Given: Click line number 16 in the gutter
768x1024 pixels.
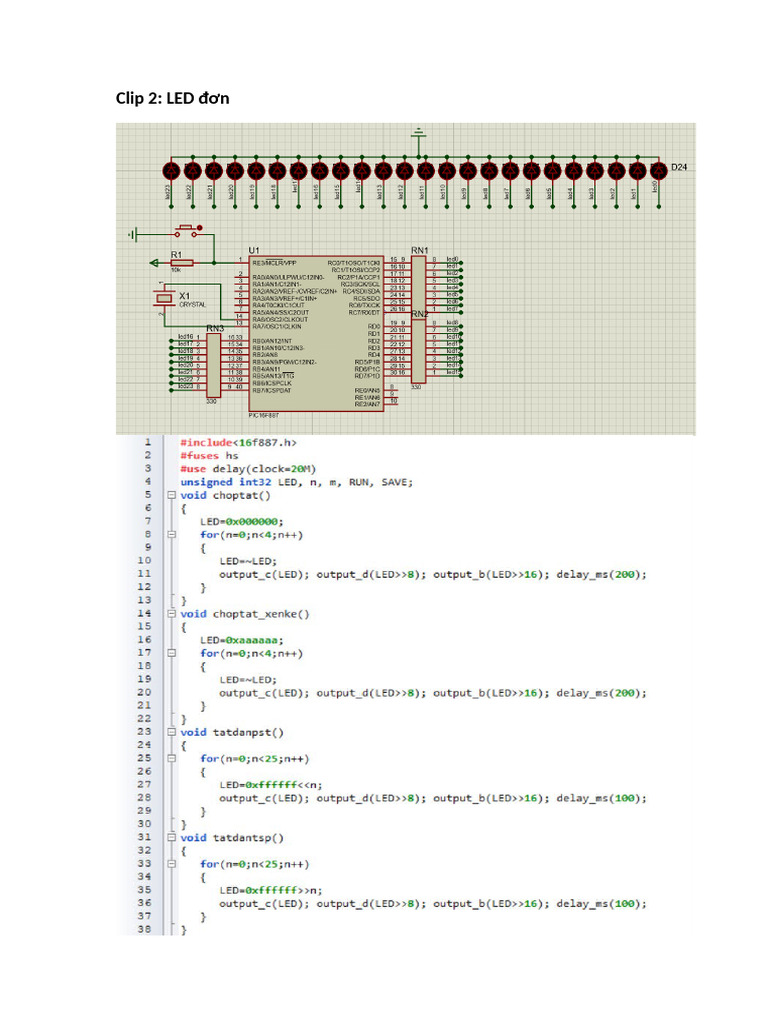Looking at the screenshot, I should [x=142, y=640].
